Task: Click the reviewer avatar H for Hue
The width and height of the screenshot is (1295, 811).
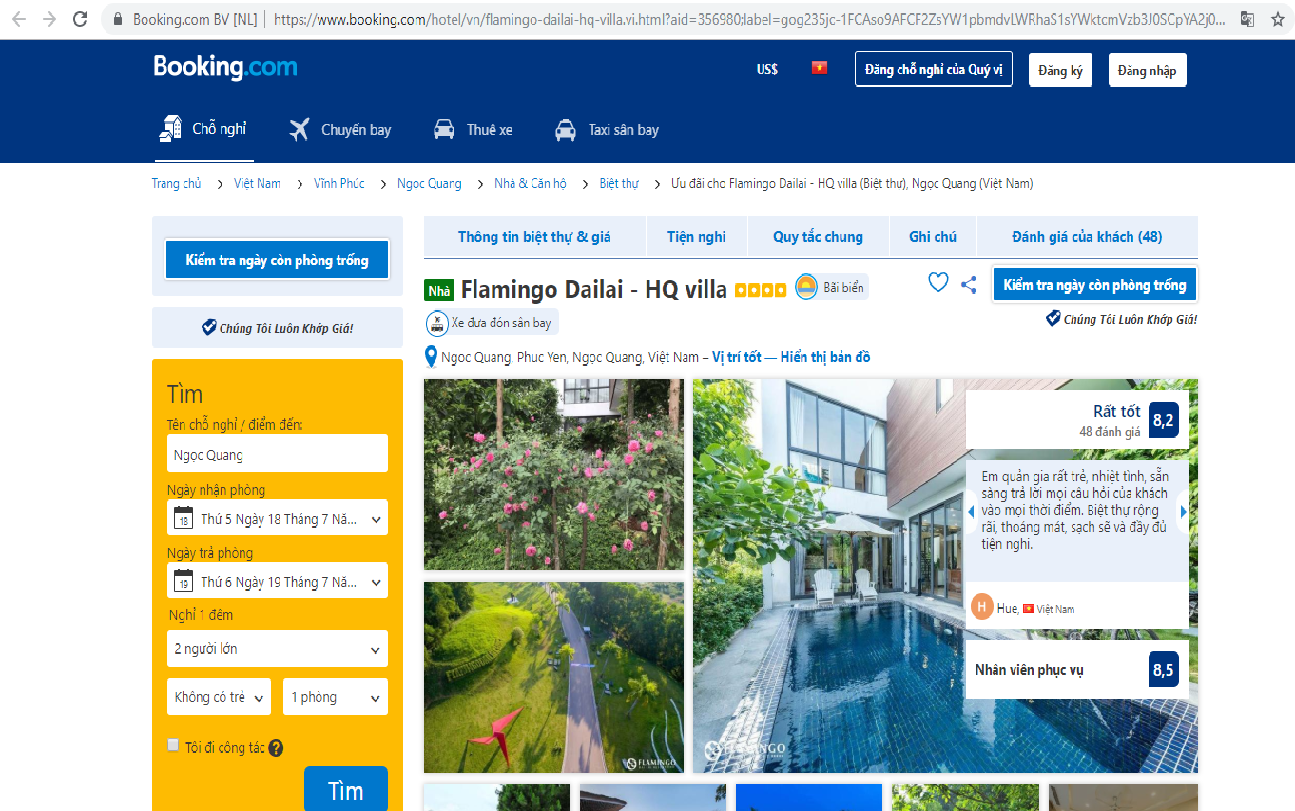Action: click(x=982, y=607)
